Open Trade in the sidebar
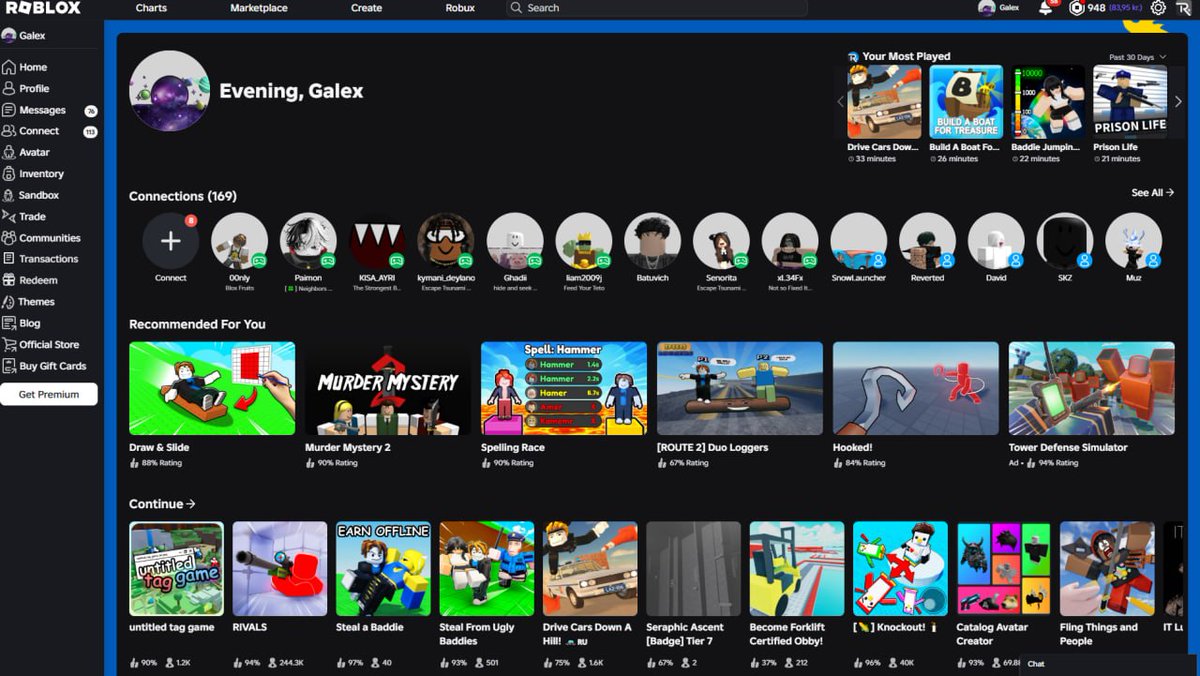The width and height of the screenshot is (1200, 676). tap(25, 216)
